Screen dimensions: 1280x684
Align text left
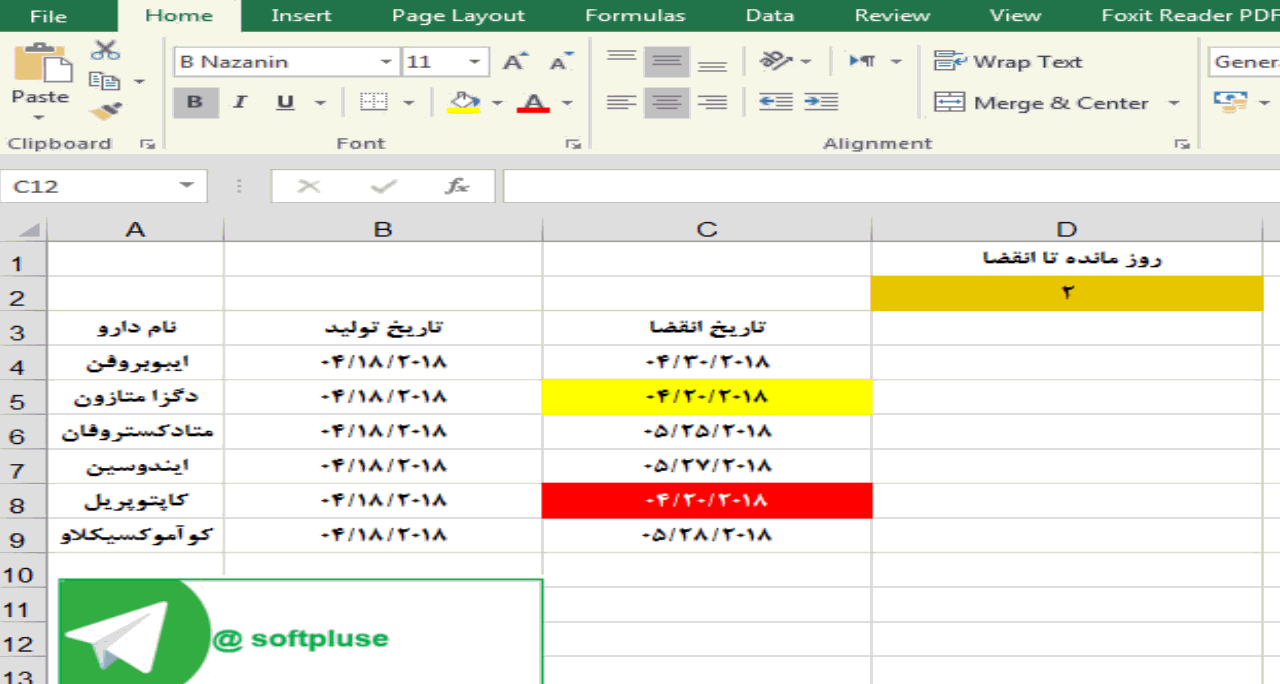622,102
